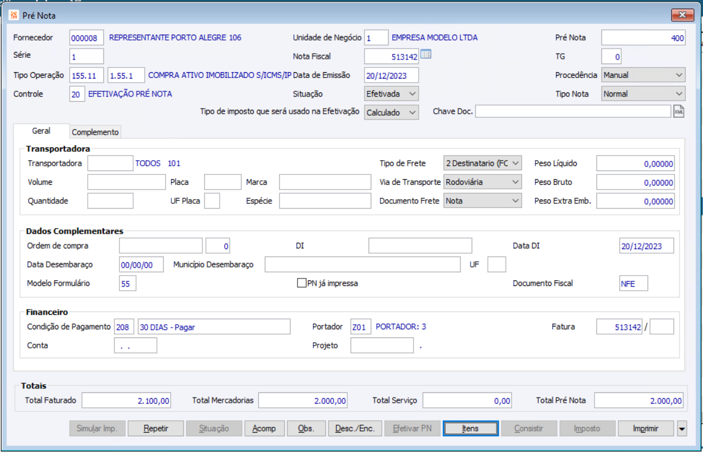Click the Portador code field

point(361,327)
